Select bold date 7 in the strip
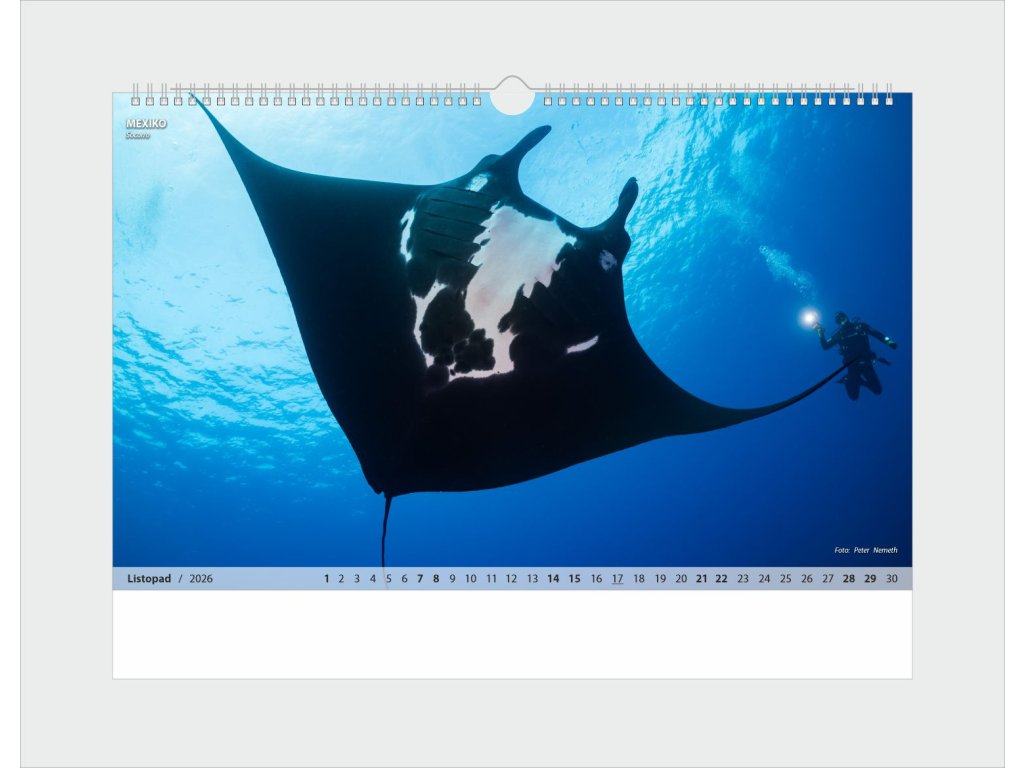Screen dimensions: 1024x768 (x=420, y=579)
